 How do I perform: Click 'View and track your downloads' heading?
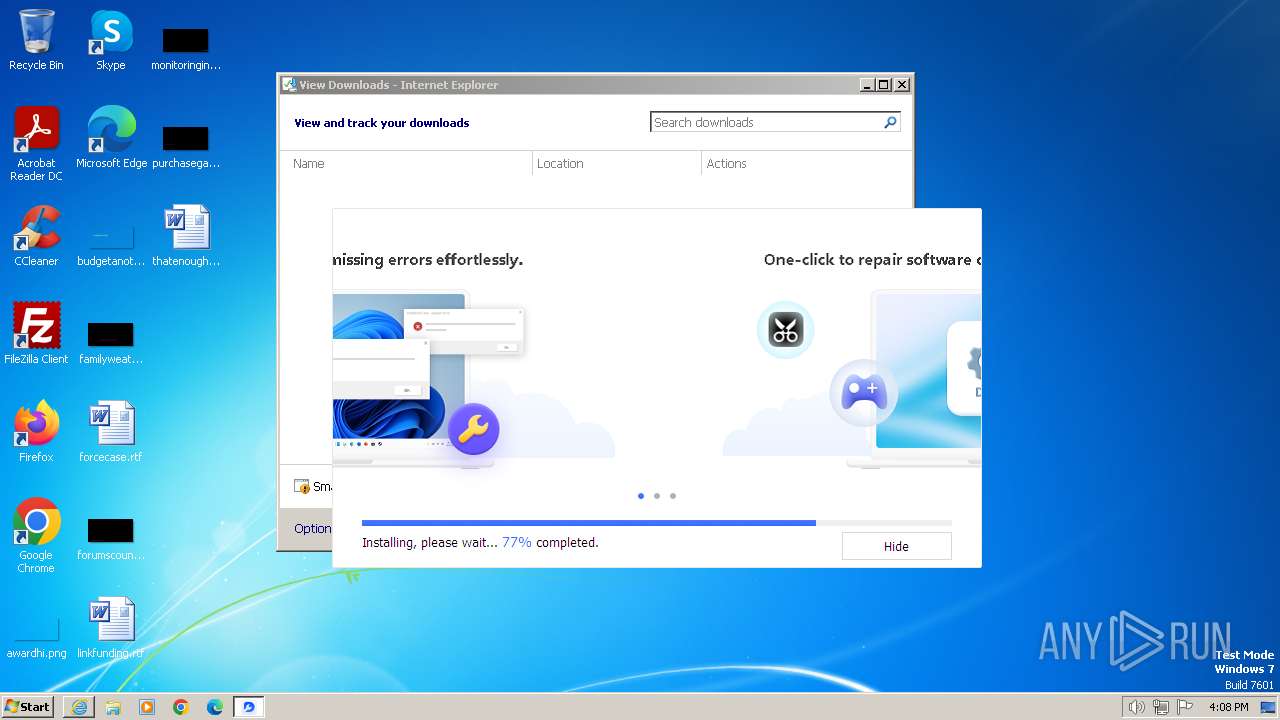[381, 123]
